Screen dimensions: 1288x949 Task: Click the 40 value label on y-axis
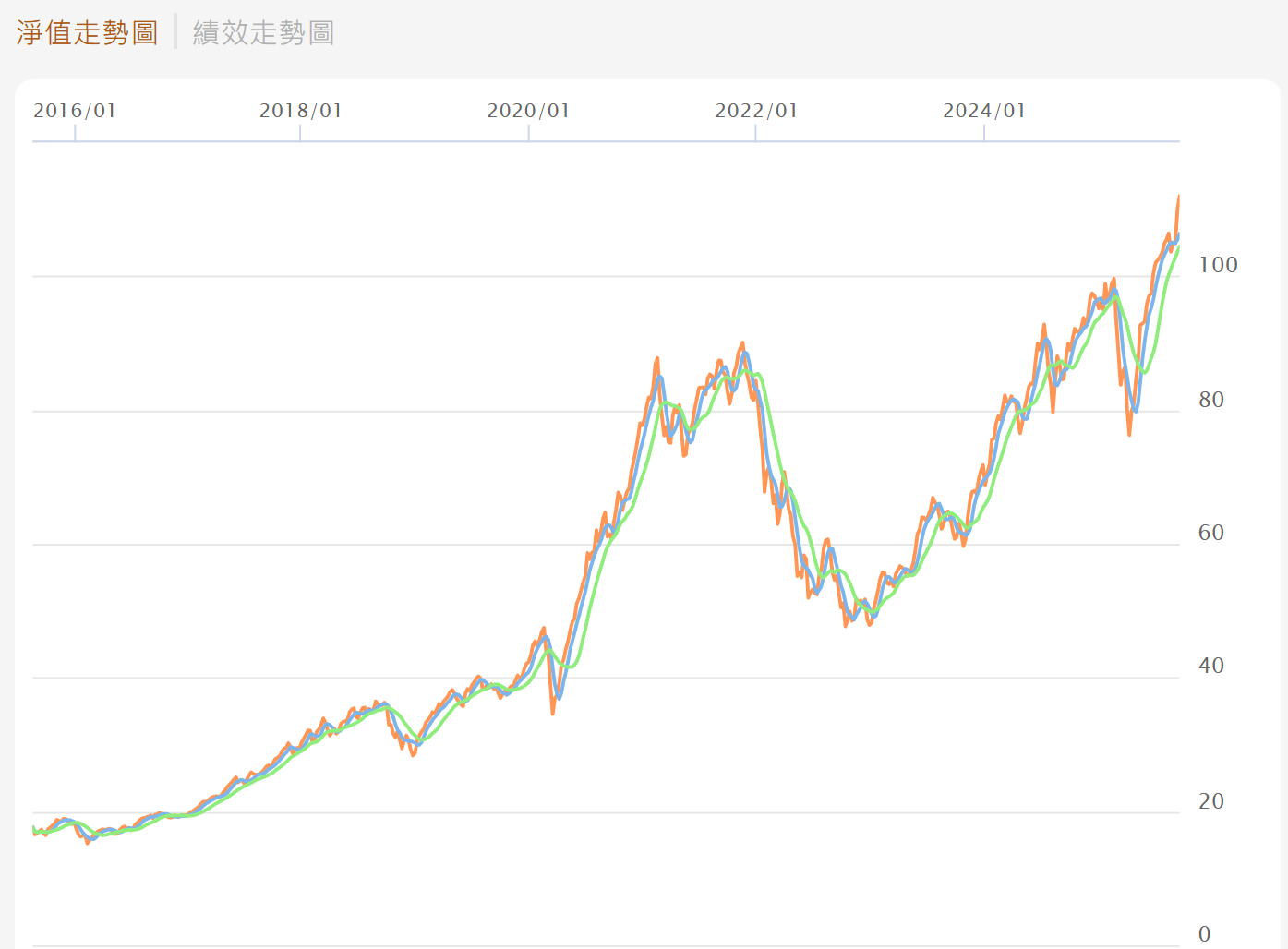pyautogui.click(x=1211, y=667)
